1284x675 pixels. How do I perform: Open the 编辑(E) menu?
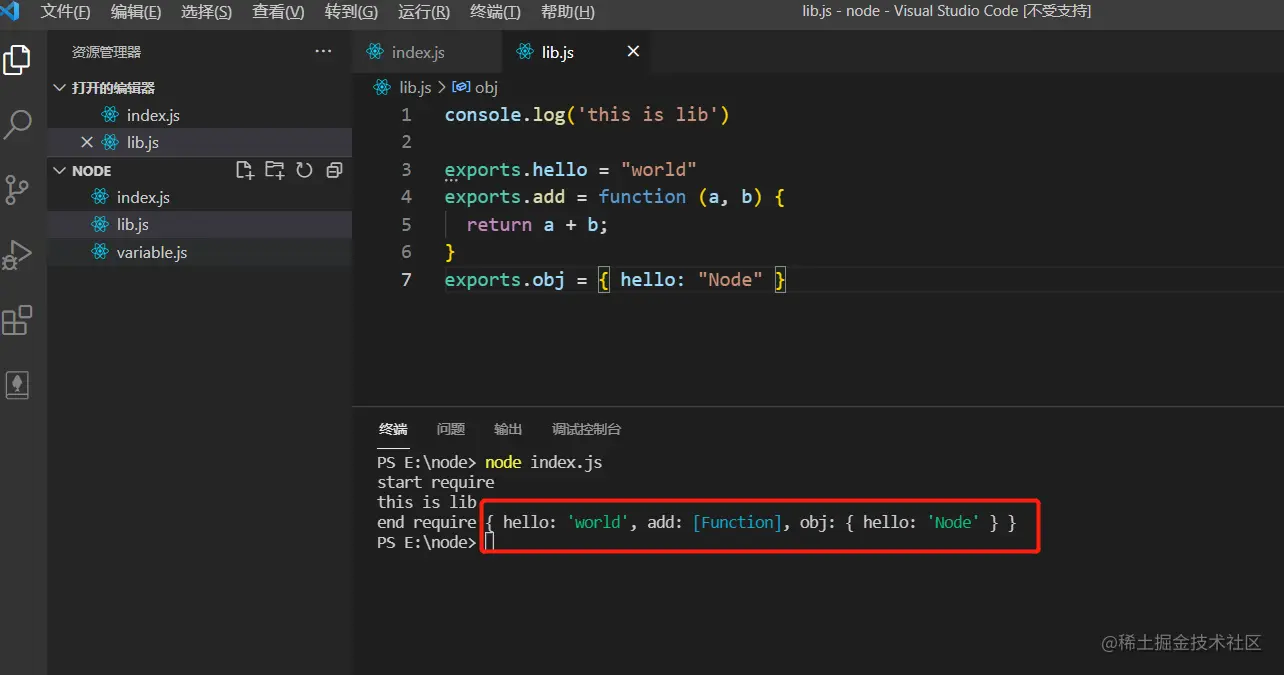coord(136,12)
